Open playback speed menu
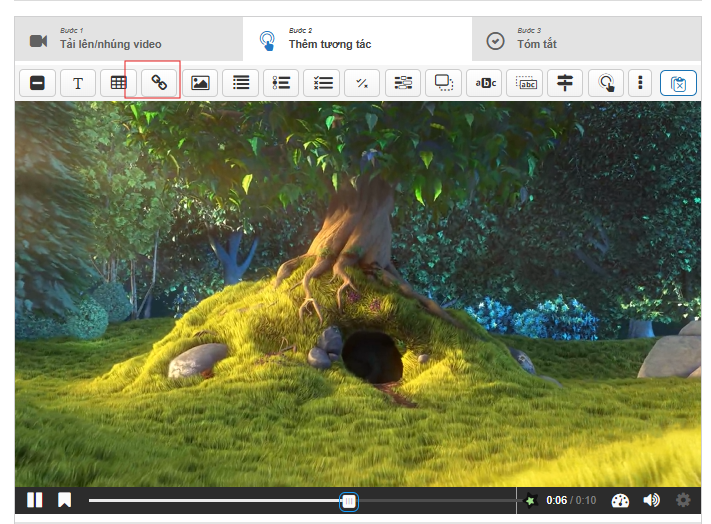The height and width of the screenshot is (524, 711). pyautogui.click(x=620, y=501)
